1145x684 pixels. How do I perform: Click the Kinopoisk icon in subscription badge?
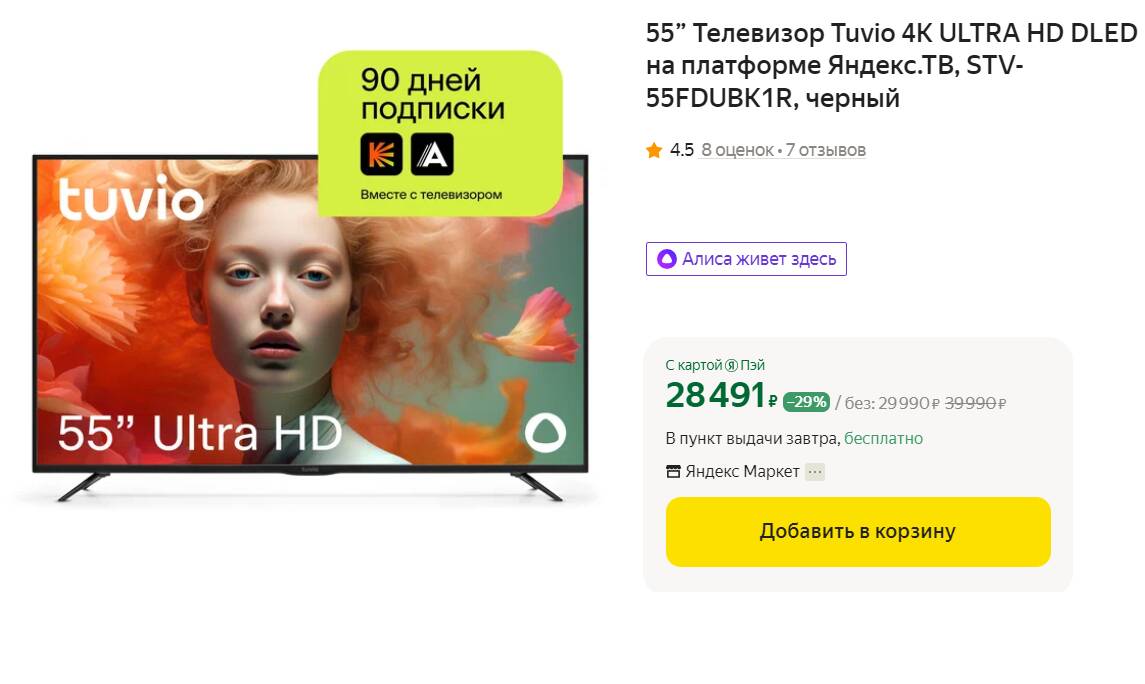(381, 154)
